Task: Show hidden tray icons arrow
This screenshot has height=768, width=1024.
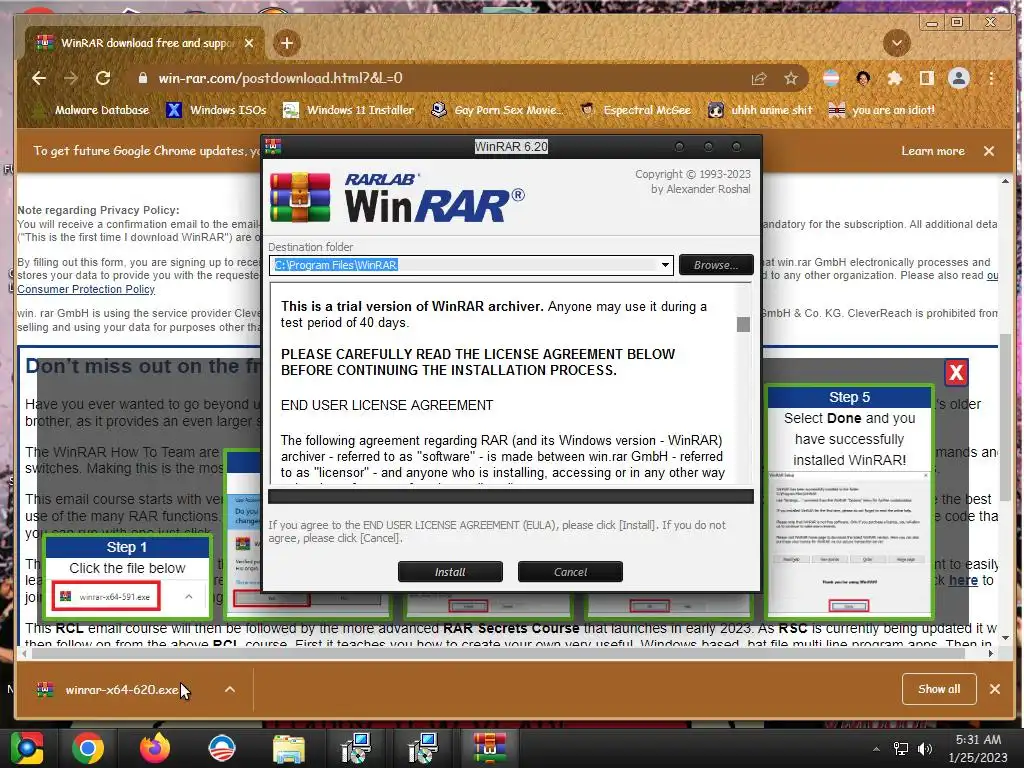Action: [876, 749]
